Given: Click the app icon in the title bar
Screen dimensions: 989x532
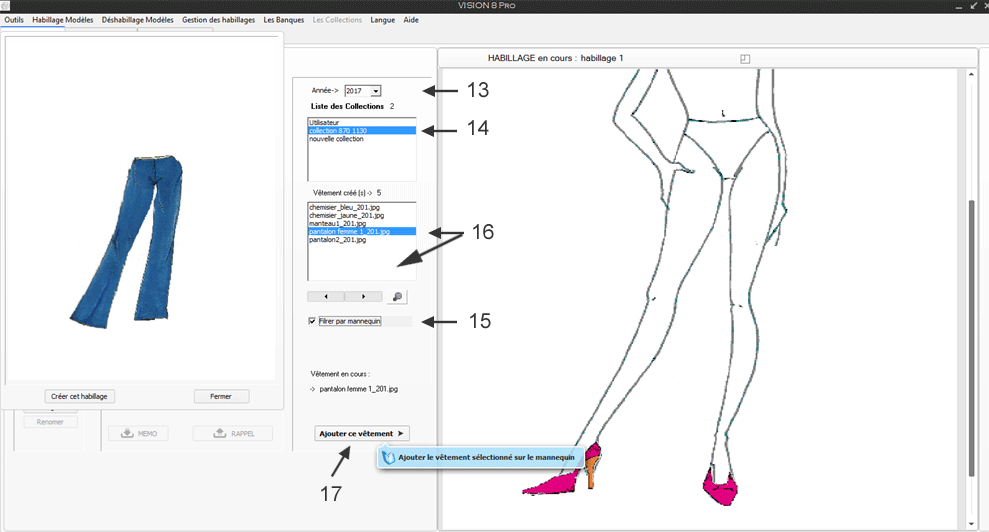Looking at the screenshot, I should 7,6.
